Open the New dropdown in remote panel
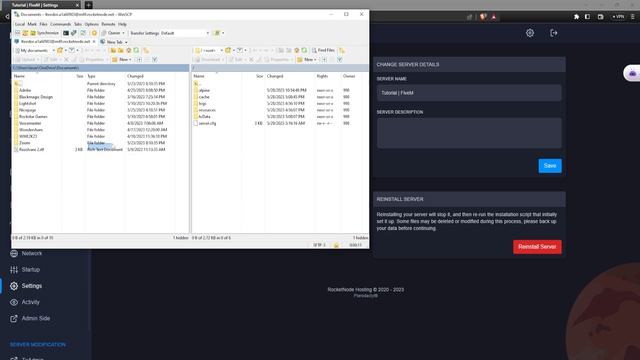Viewport: 640px width, 360px height. tap(307, 60)
